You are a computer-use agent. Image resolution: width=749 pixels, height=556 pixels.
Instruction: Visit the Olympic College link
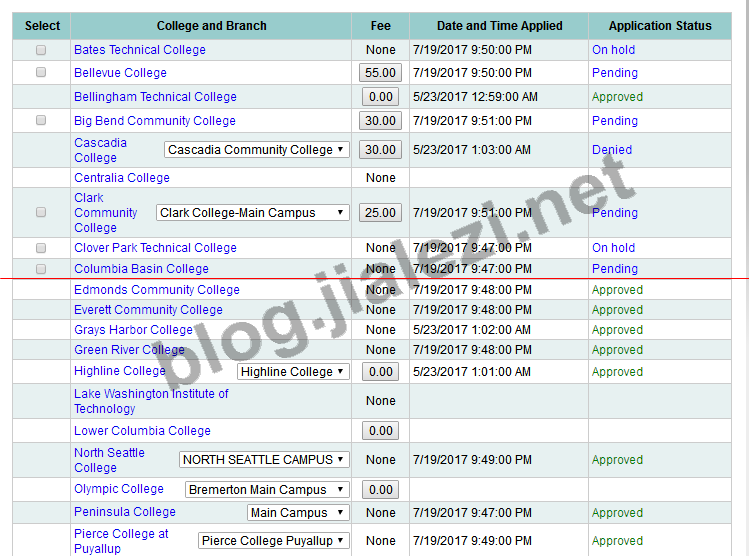point(119,489)
